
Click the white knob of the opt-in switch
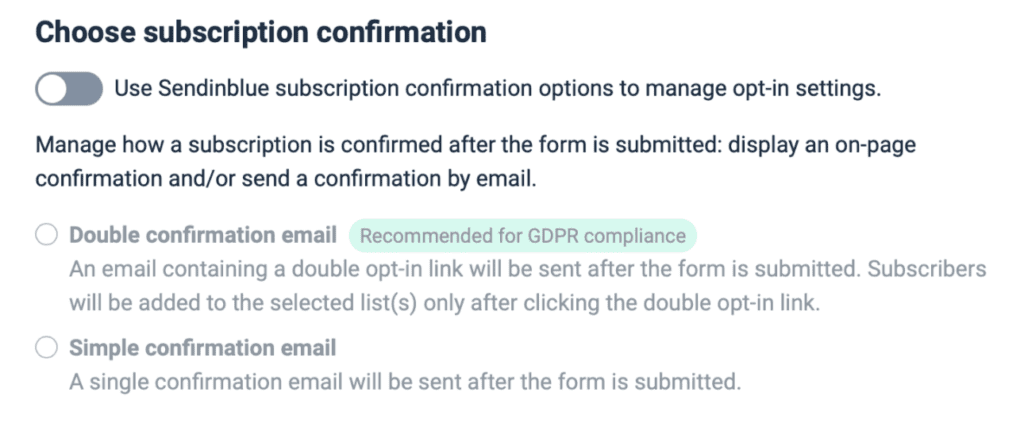(52, 89)
